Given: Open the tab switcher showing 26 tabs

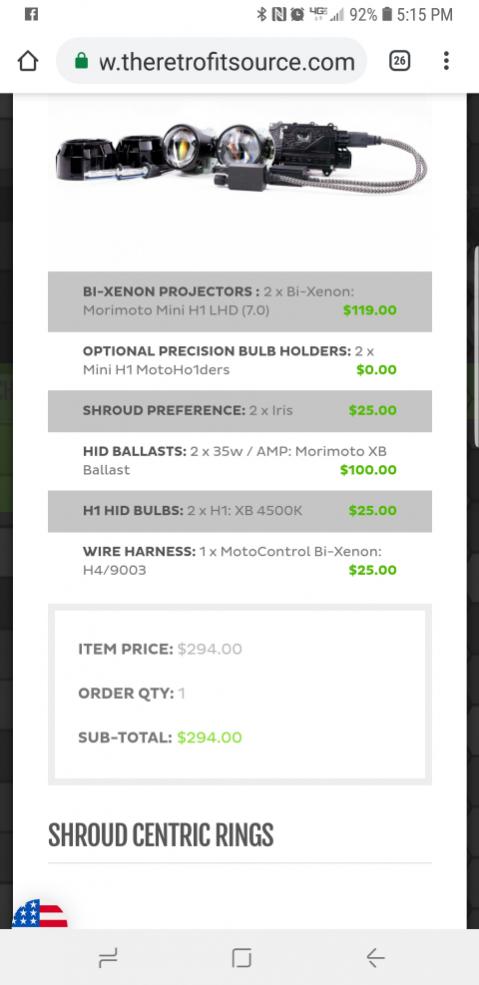Looking at the screenshot, I should pos(399,61).
